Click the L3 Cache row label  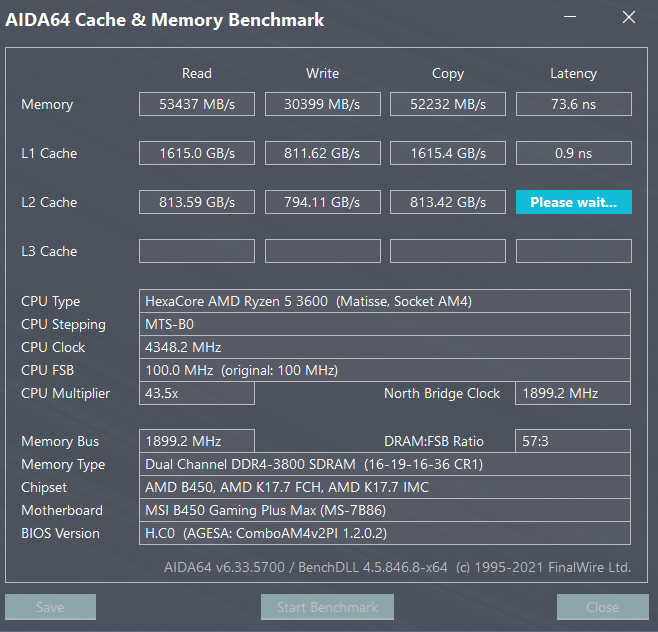pos(49,251)
